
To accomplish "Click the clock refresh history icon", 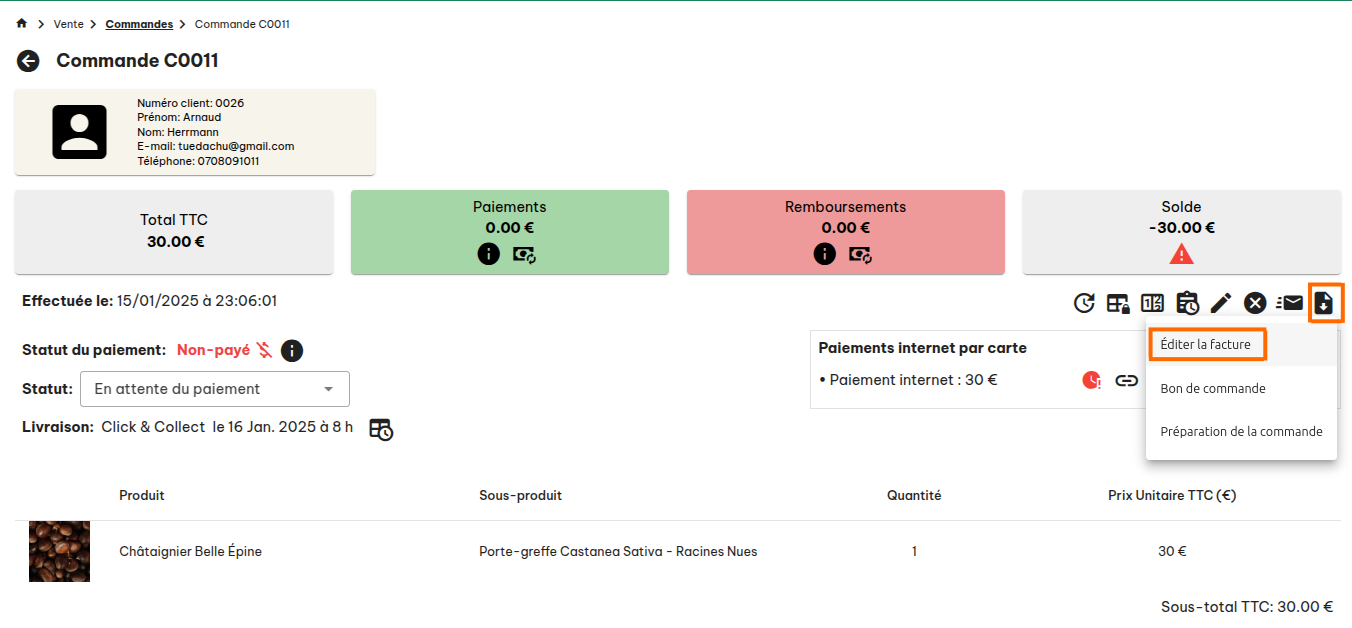I will pyautogui.click(x=1084, y=303).
